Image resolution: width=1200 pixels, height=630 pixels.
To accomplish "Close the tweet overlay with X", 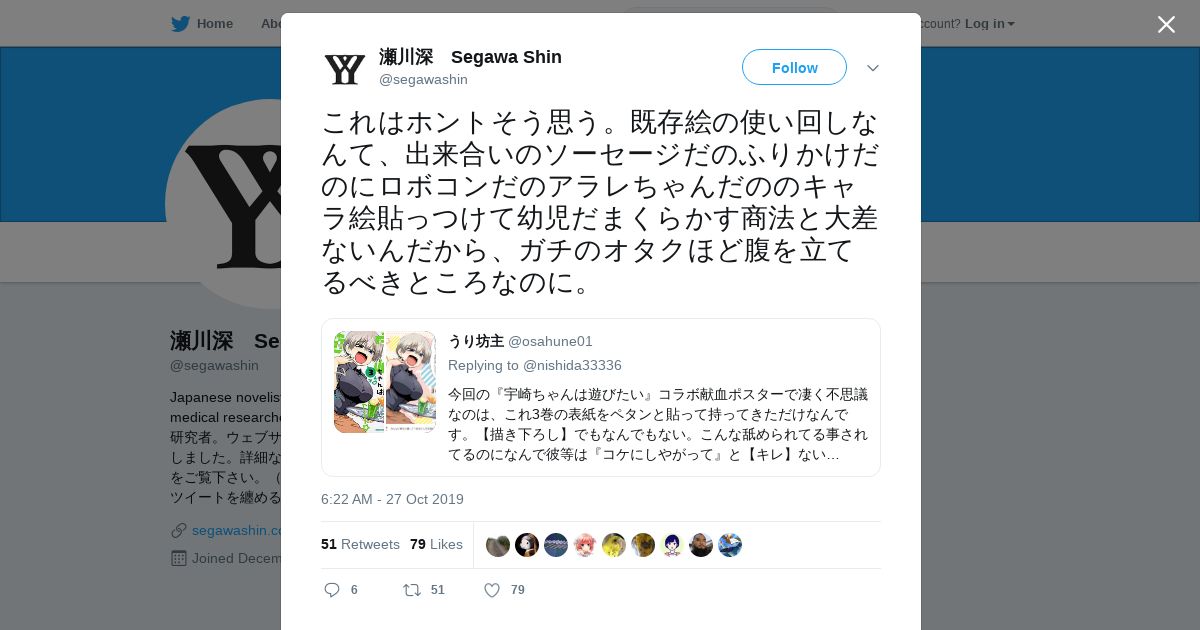I will pos(1166,24).
